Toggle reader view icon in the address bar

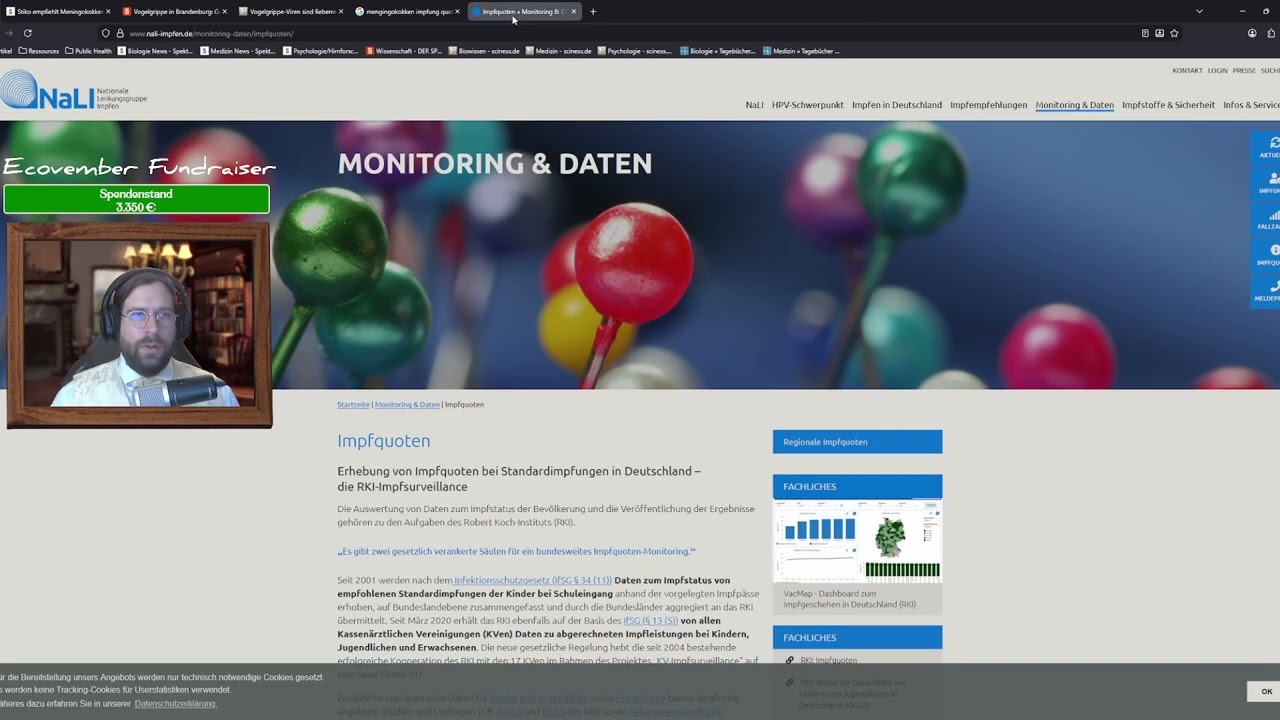coord(1145,33)
